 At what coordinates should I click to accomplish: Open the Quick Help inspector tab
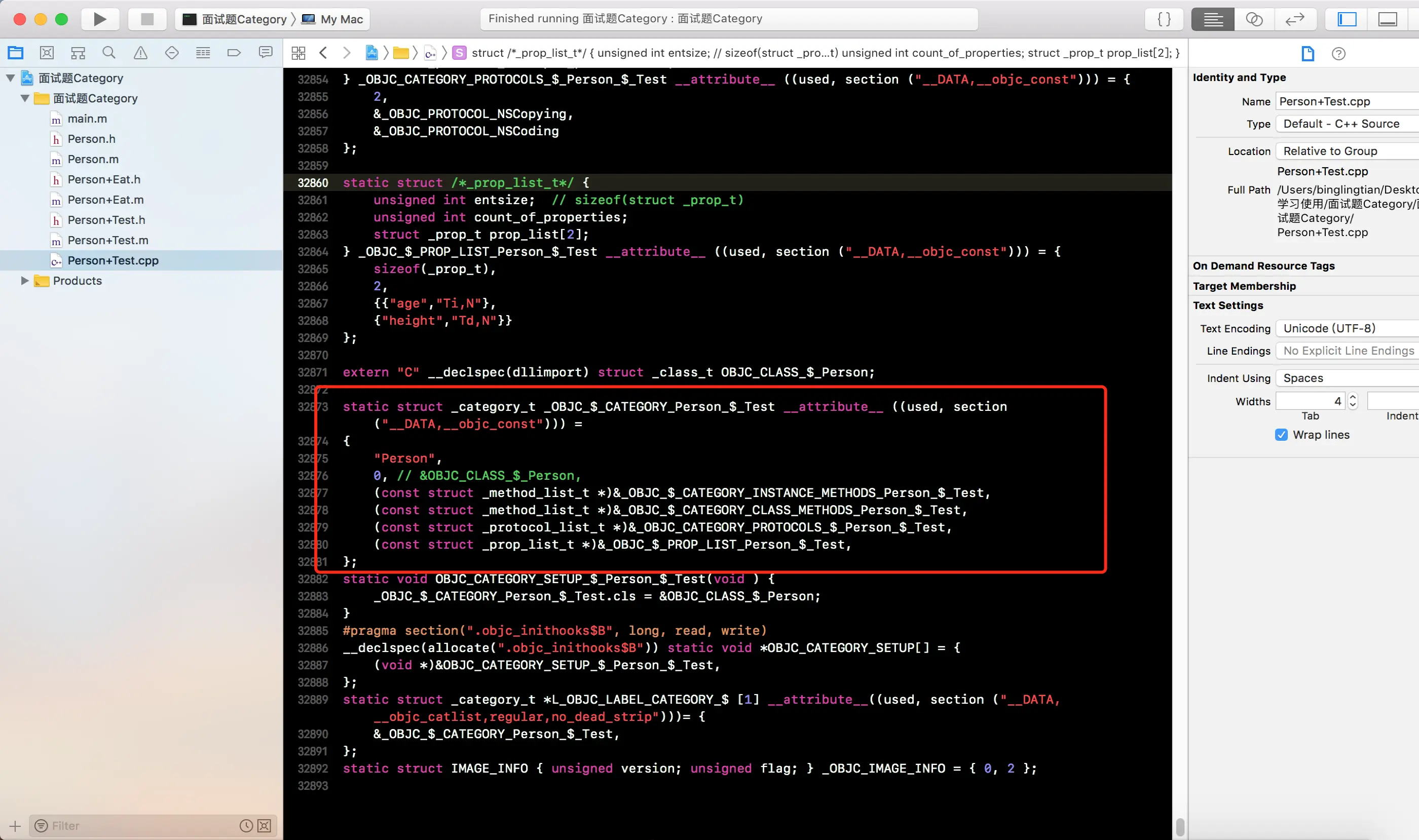pyautogui.click(x=1338, y=54)
